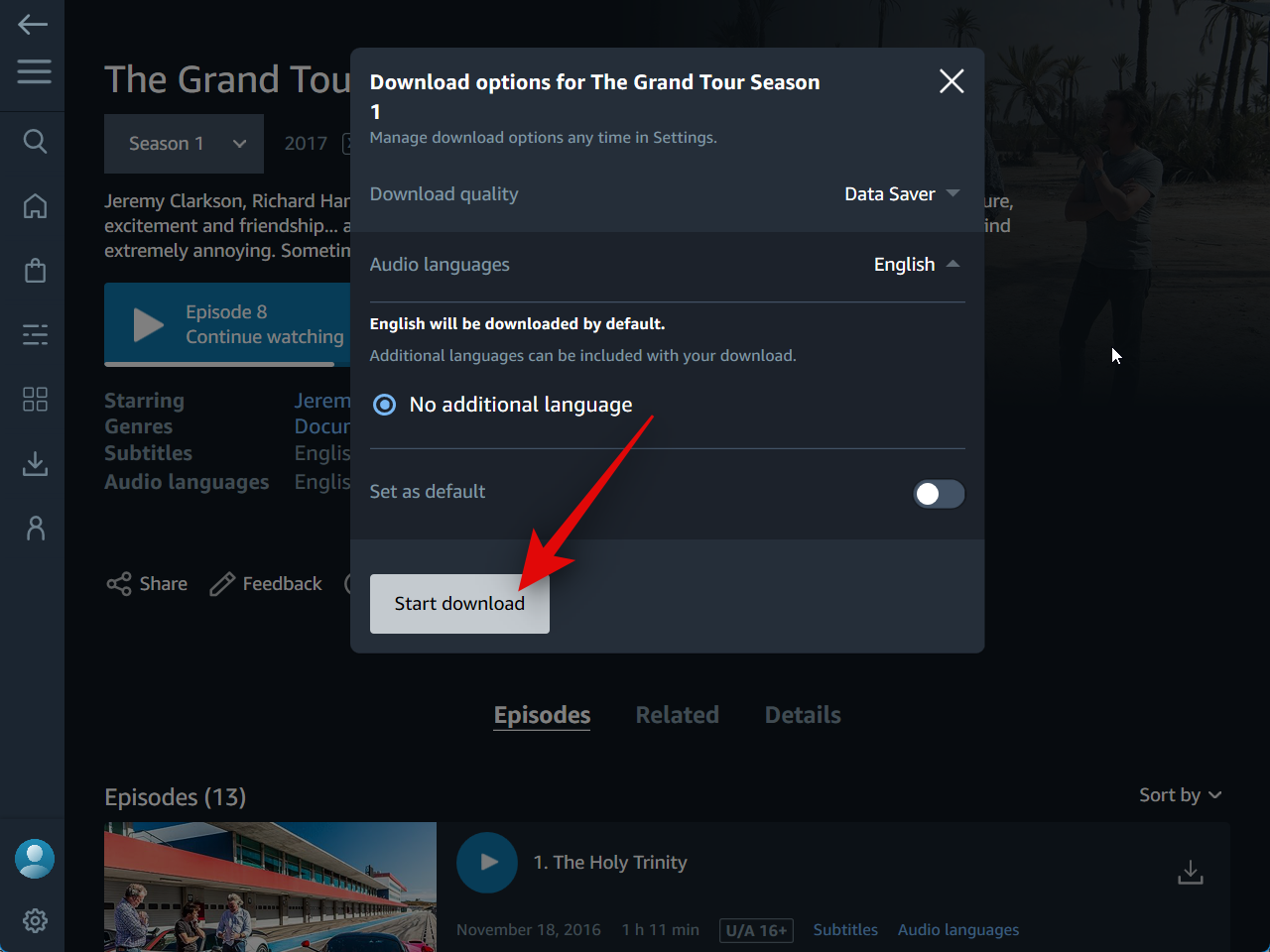Open the Downloads sidebar icon

(x=35, y=463)
